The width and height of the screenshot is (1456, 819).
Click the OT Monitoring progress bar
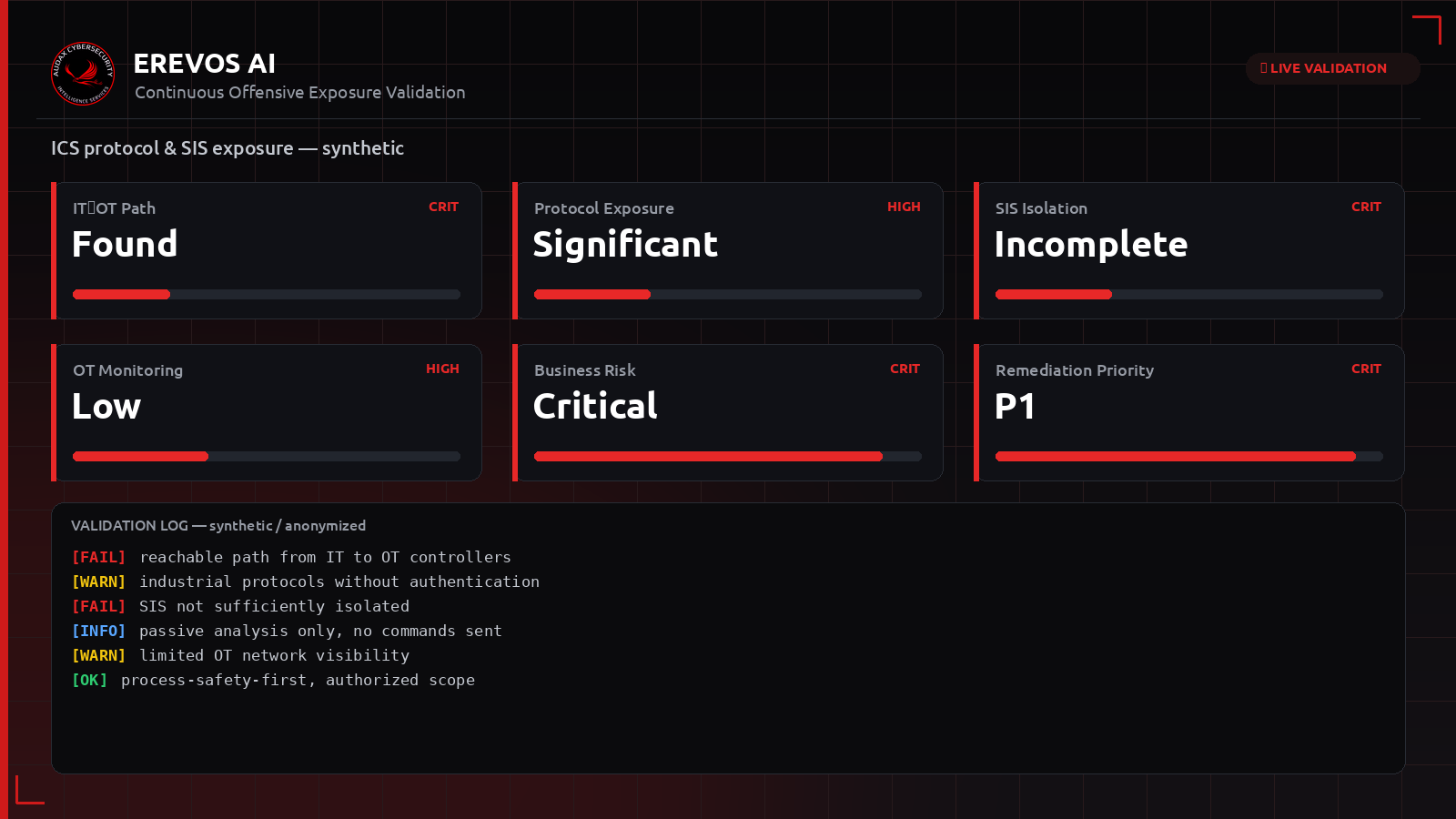point(267,456)
